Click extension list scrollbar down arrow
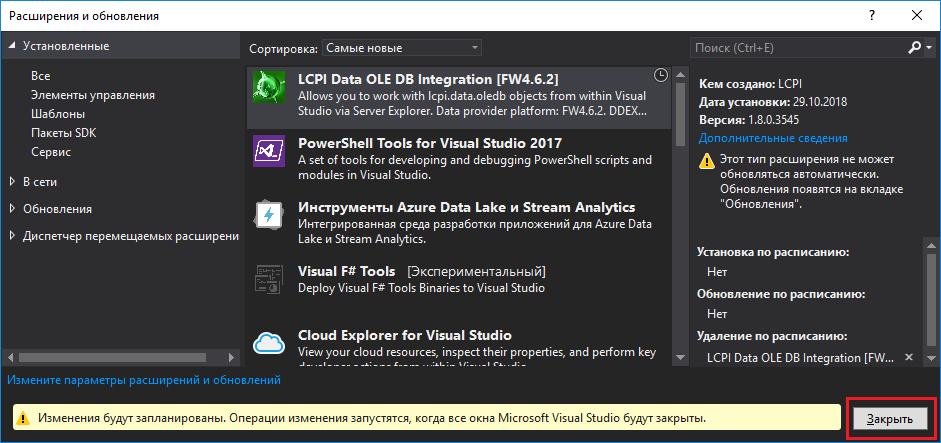The height and width of the screenshot is (443, 941). pos(680,357)
